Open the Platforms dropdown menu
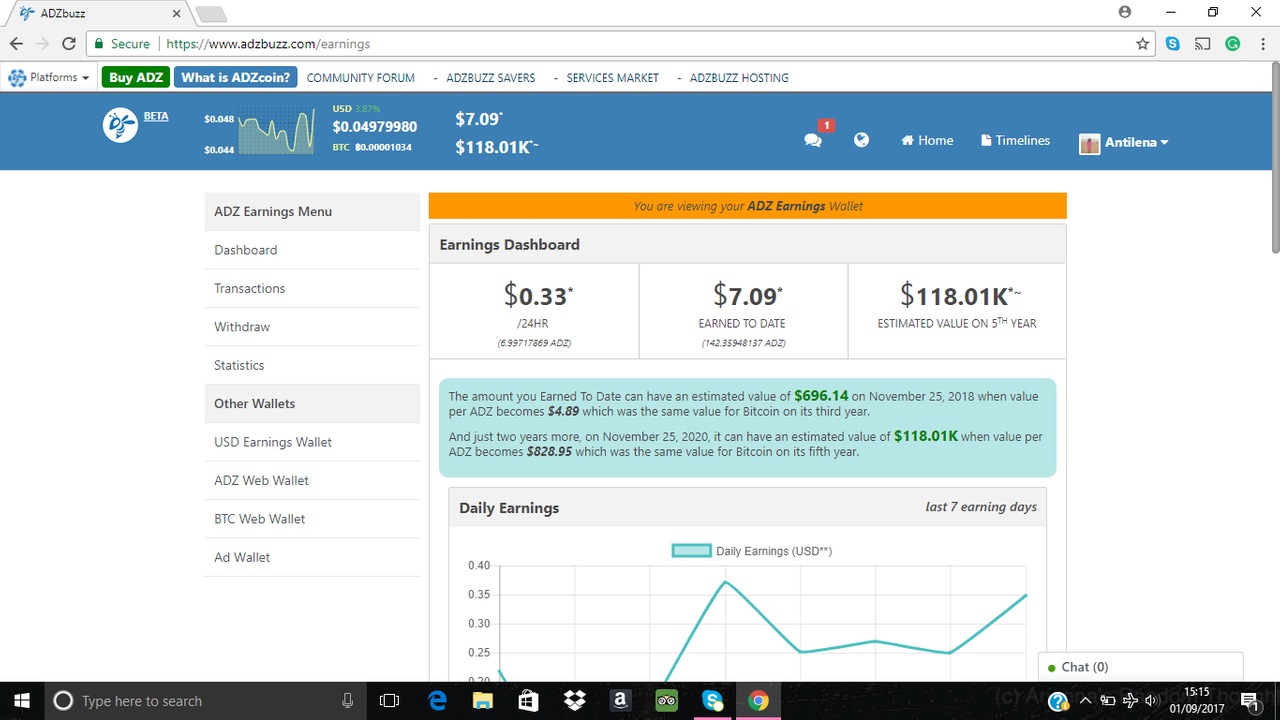 48,77
